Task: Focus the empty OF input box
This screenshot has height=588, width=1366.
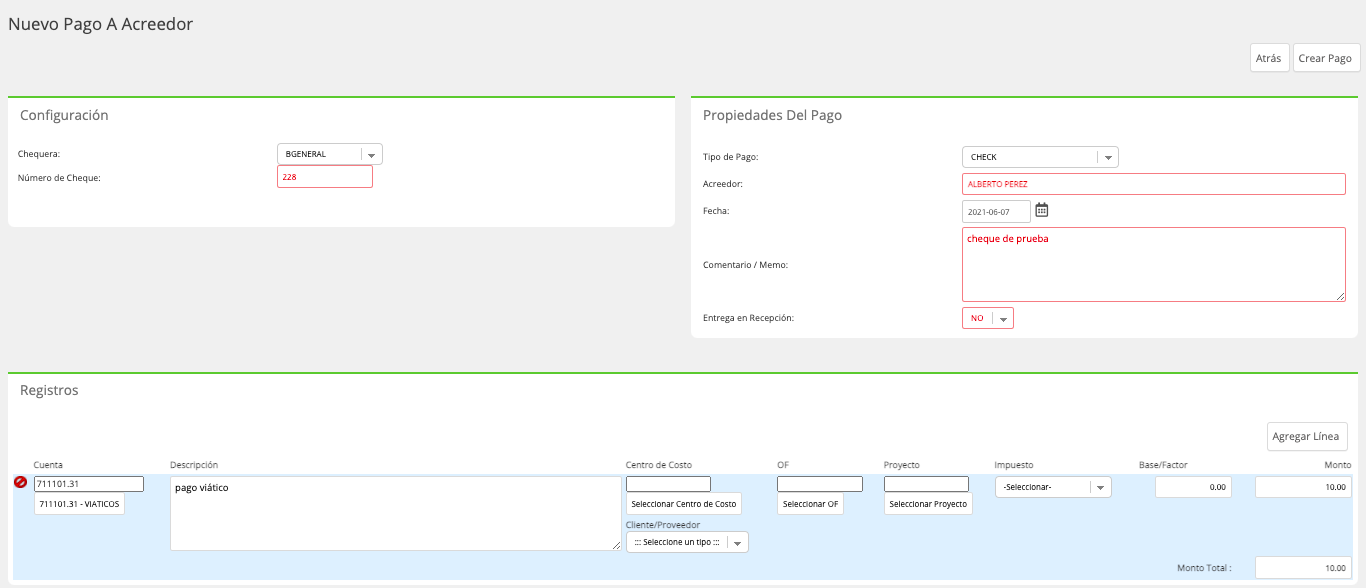Action: [x=820, y=484]
